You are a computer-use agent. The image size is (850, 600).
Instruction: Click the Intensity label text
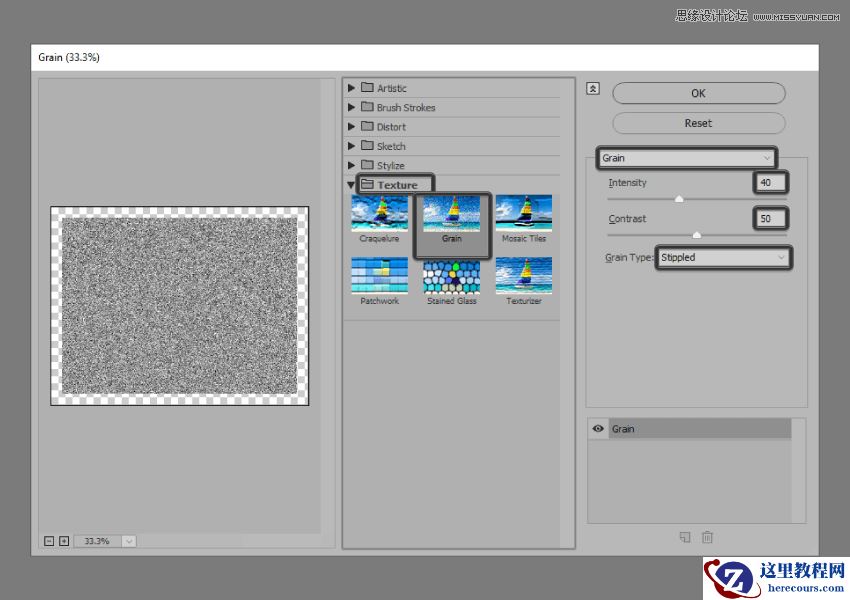627,183
